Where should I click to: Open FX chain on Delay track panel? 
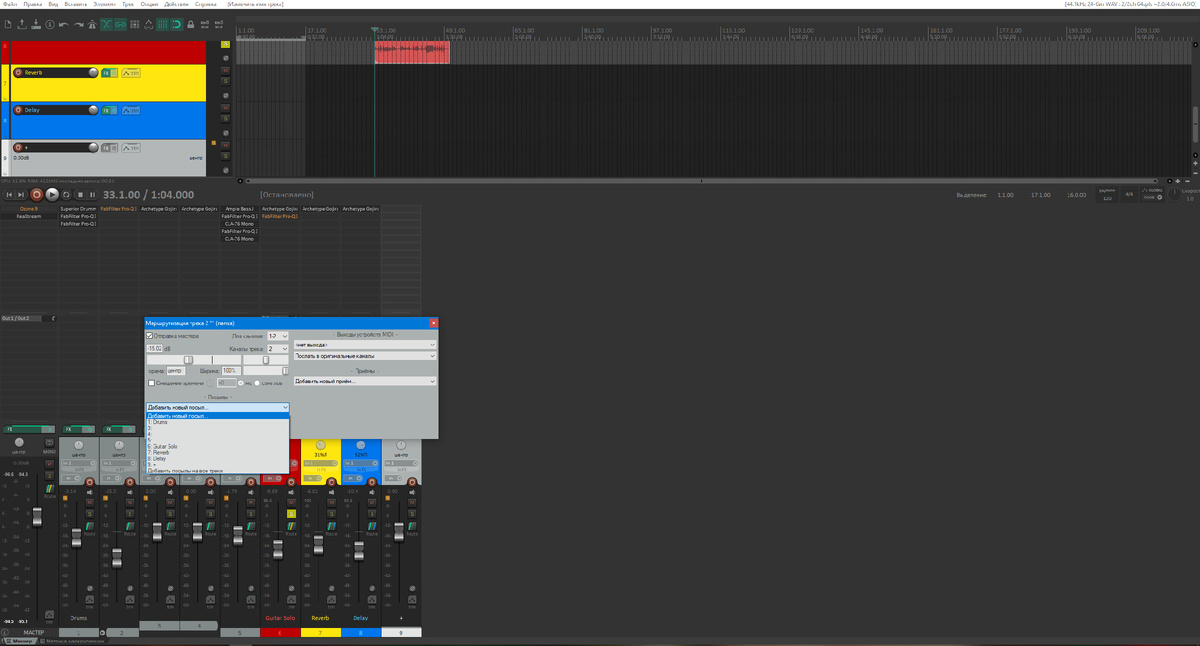click(x=106, y=110)
